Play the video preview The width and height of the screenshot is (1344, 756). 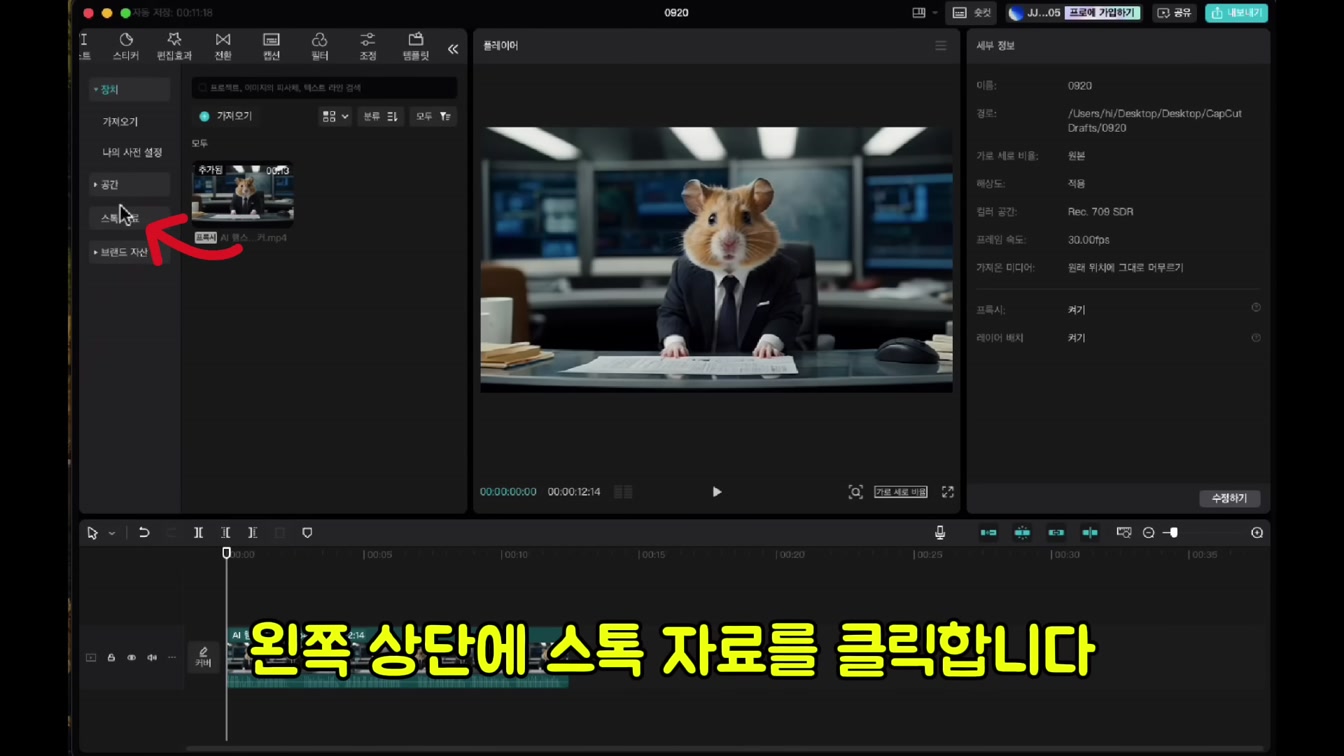tap(716, 492)
